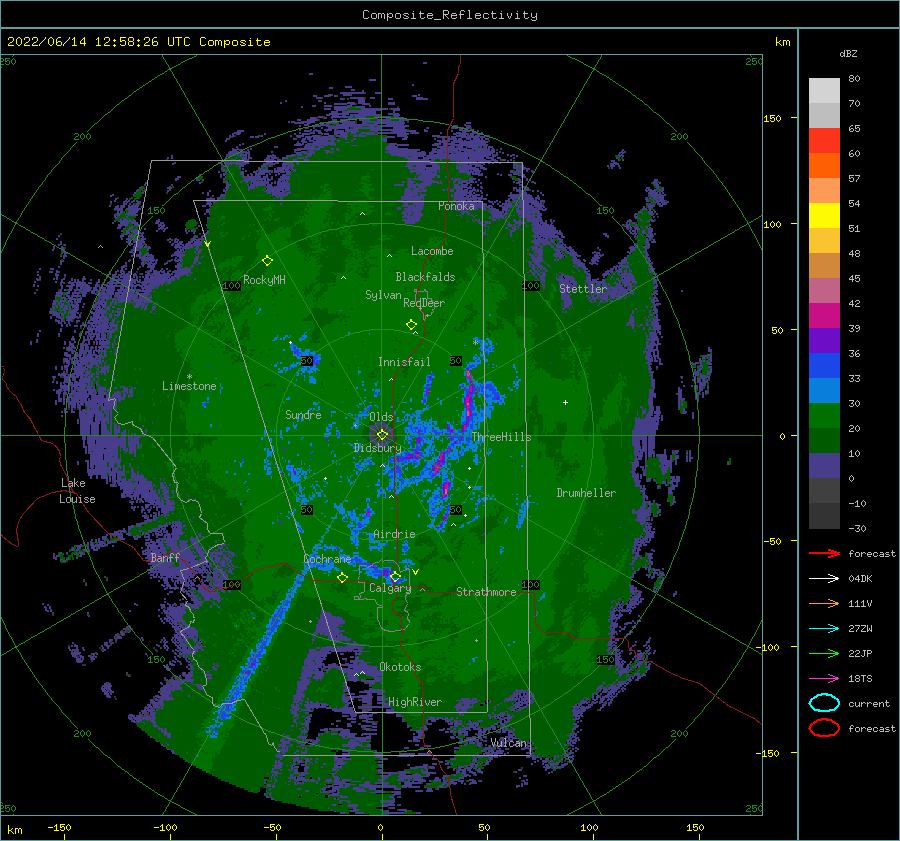Click the cyan current ellipse symbol
900x841 pixels.
click(x=824, y=703)
